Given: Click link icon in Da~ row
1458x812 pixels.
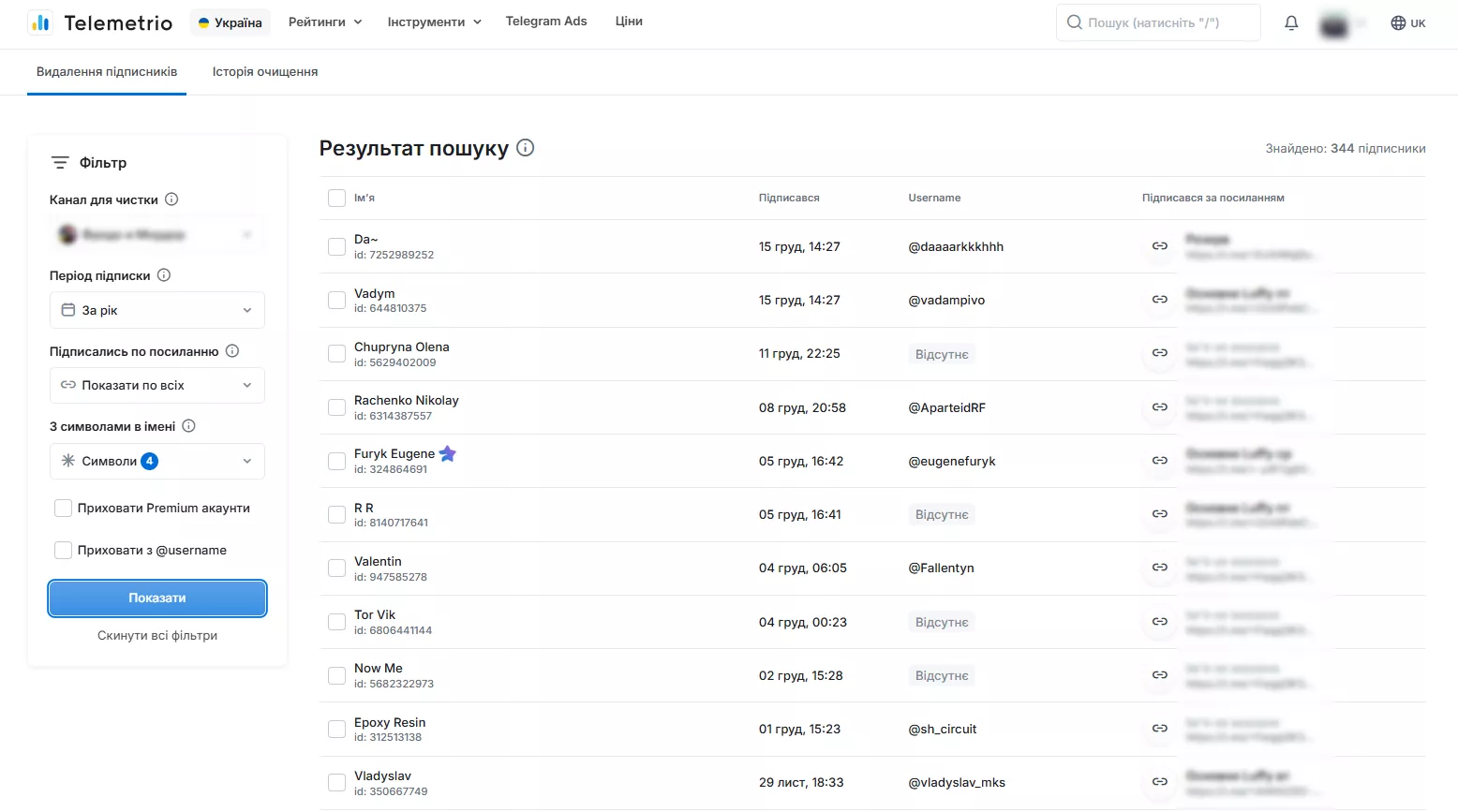Looking at the screenshot, I should pyautogui.click(x=1160, y=246).
